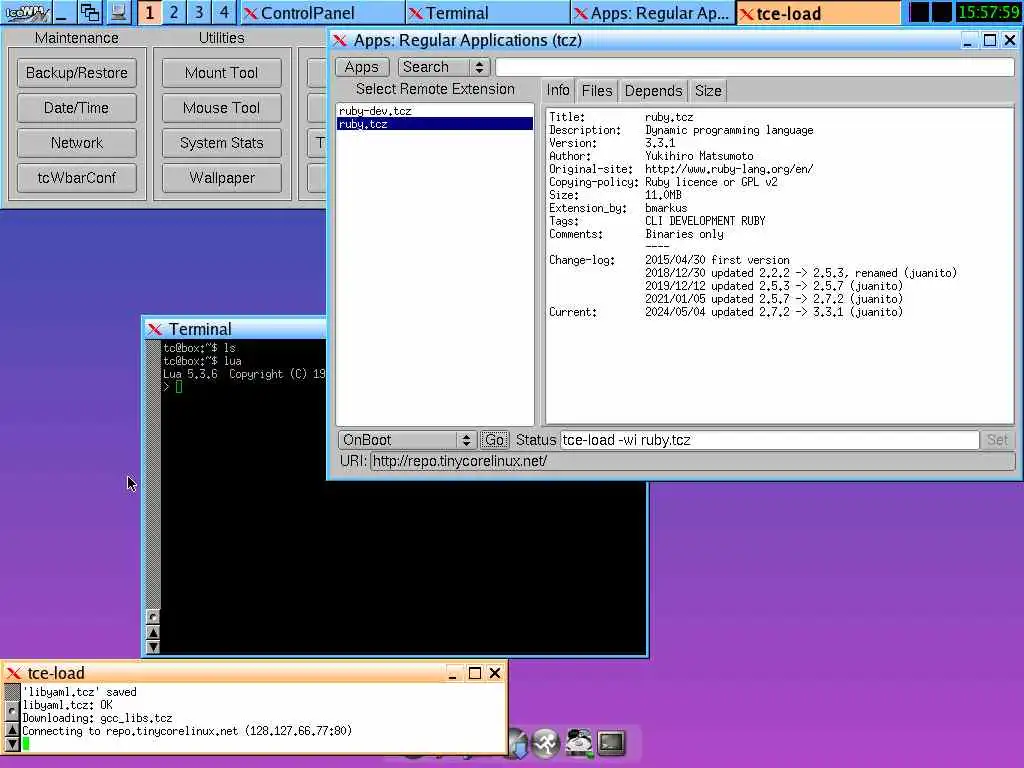Switch to the Depends tab
Viewport: 1024px width, 768px height.
coord(653,91)
